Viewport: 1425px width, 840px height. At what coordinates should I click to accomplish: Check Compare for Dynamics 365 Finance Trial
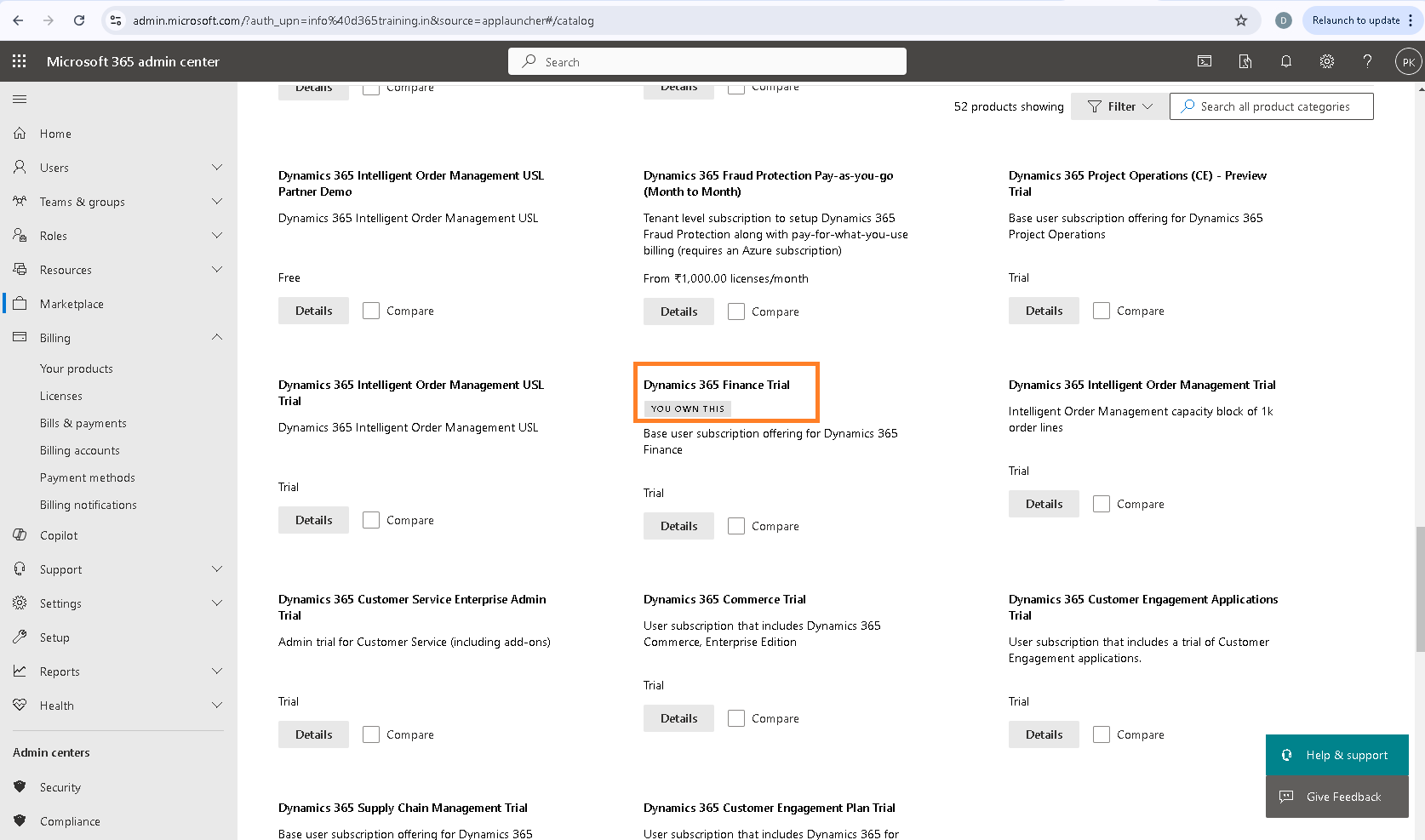click(736, 526)
